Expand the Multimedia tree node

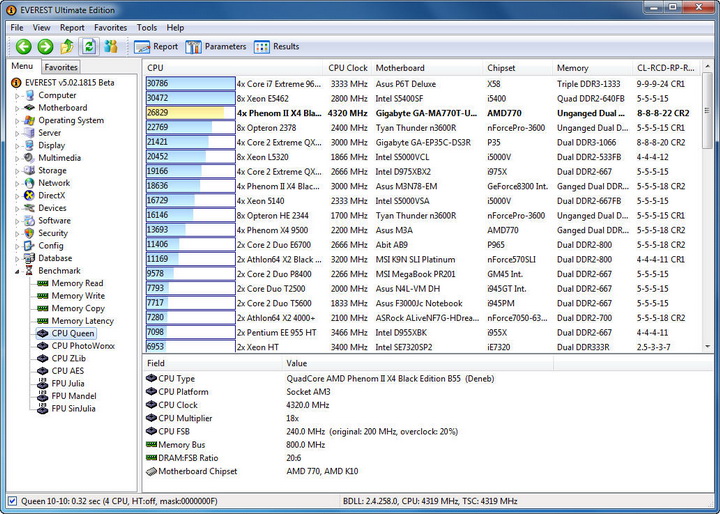17,158
